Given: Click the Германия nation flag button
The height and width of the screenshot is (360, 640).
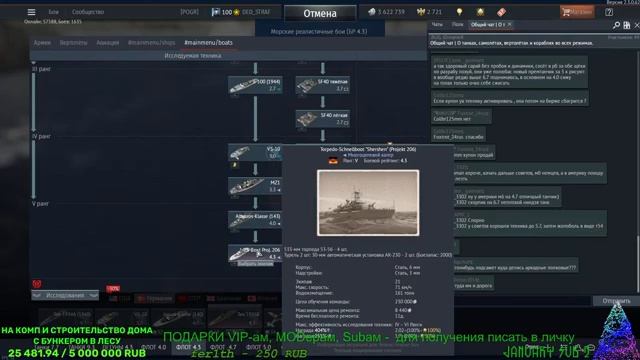Looking at the screenshot, I should pyautogui.click(x=155, y=299).
